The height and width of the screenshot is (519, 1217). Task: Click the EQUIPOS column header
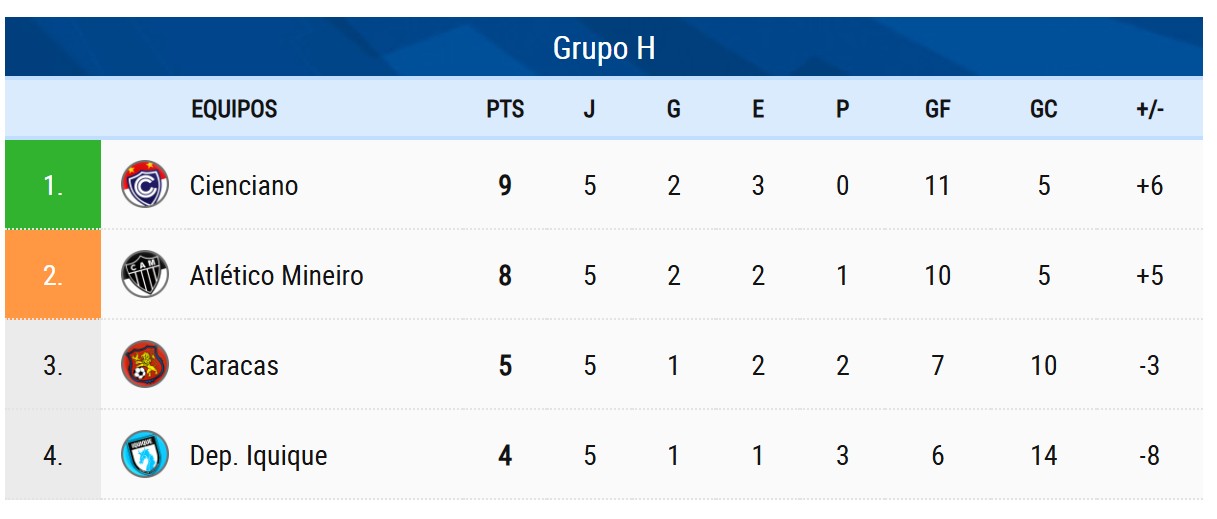[x=234, y=109]
